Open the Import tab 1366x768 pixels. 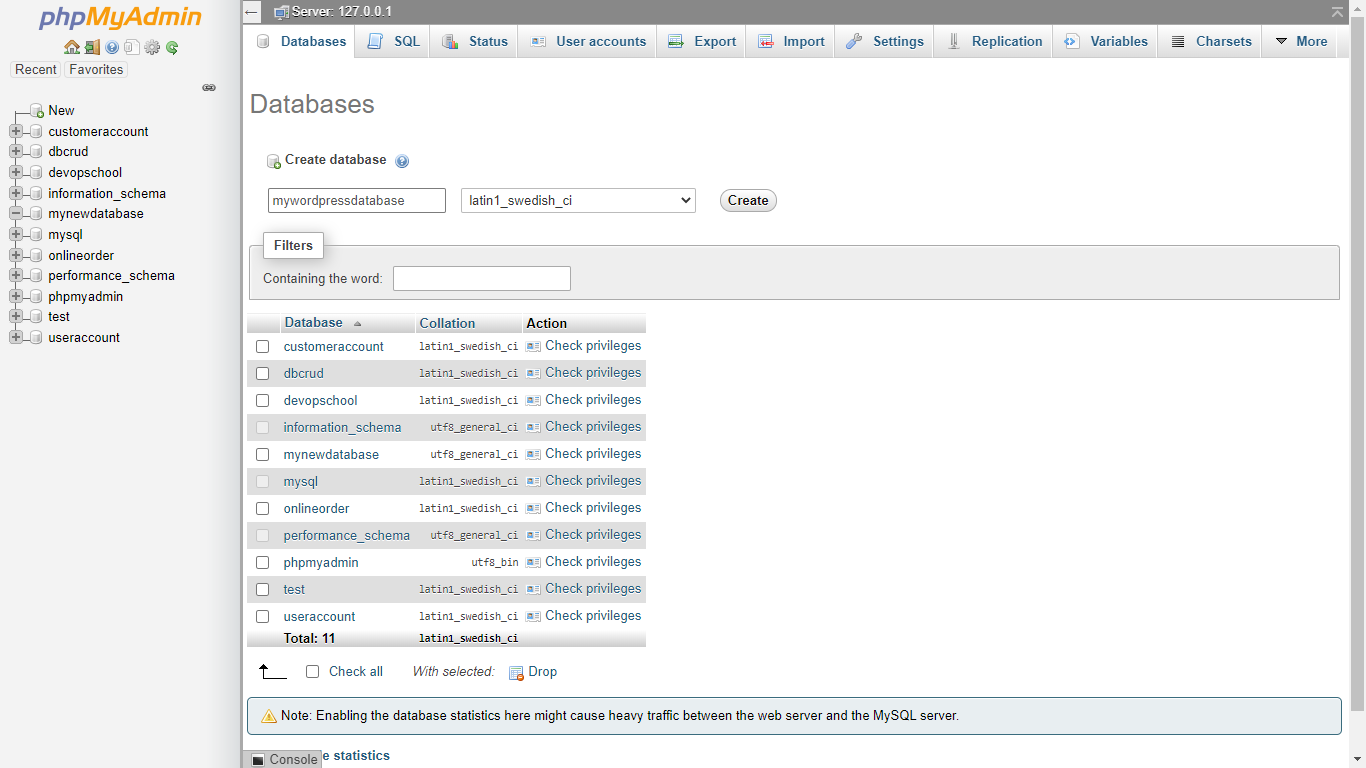tap(790, 42)
